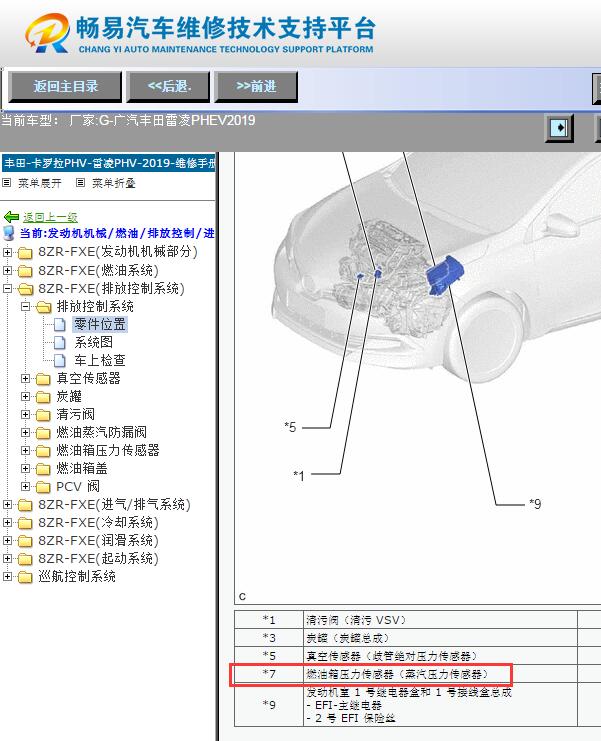Select the 排放控制系统 subfolder label
The height and width of the screenshot is (741, 601).
coord(95,306)
